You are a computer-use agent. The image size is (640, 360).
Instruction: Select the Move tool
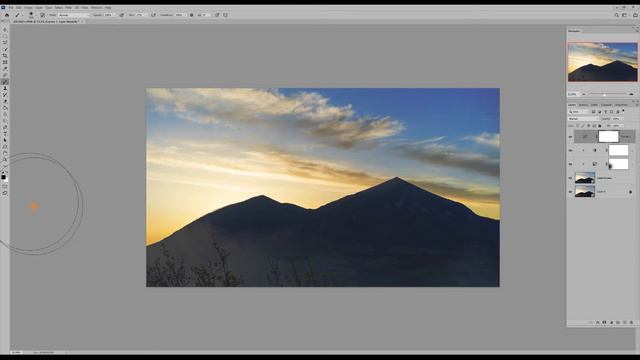[x=5, y=30]
